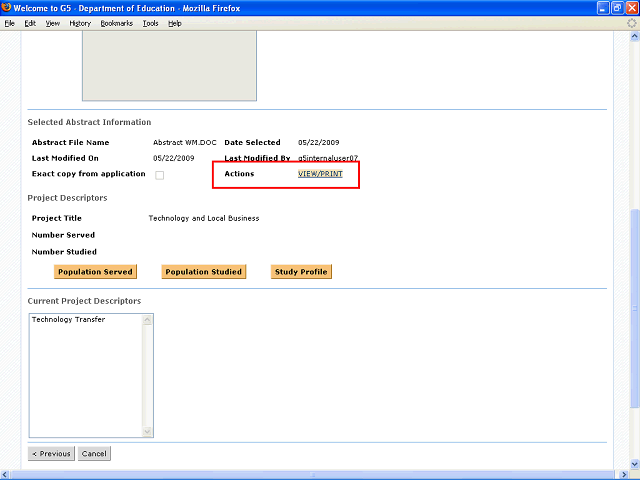Click the descriptors list scroll-down arrow

(x=147, y=431)
